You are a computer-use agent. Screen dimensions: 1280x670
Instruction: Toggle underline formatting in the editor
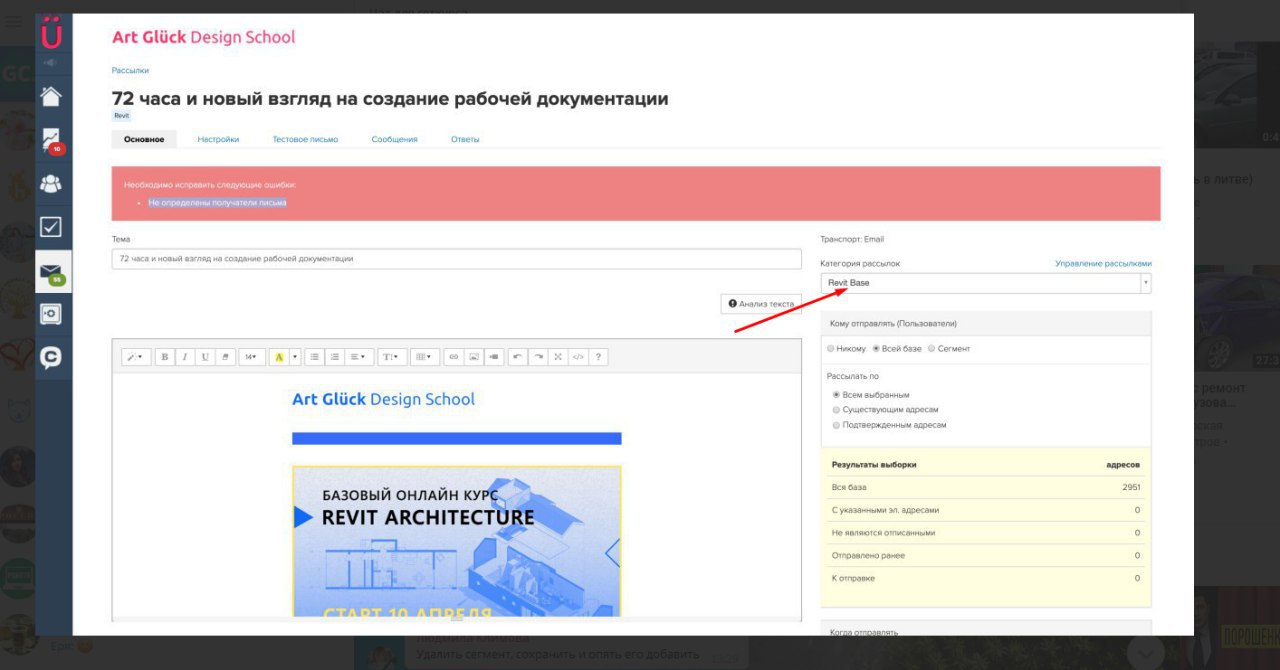(x=204, y=357)
